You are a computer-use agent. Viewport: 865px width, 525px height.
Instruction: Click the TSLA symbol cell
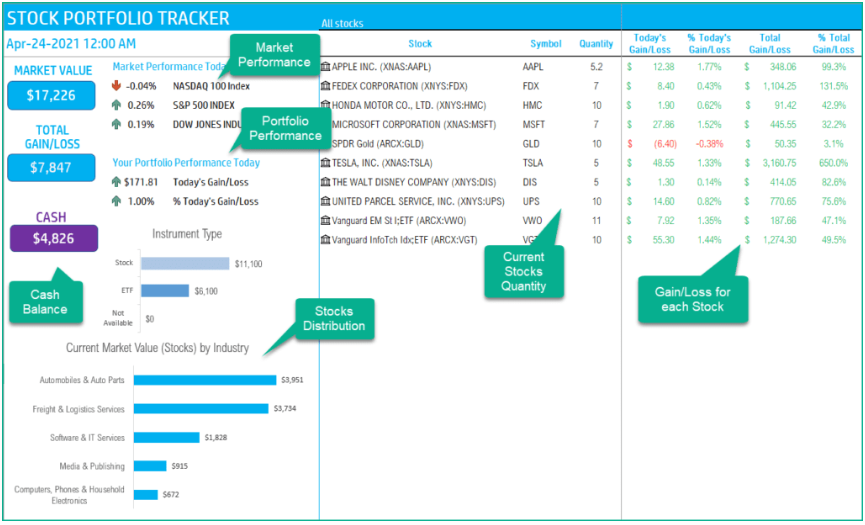pos(532,163)
